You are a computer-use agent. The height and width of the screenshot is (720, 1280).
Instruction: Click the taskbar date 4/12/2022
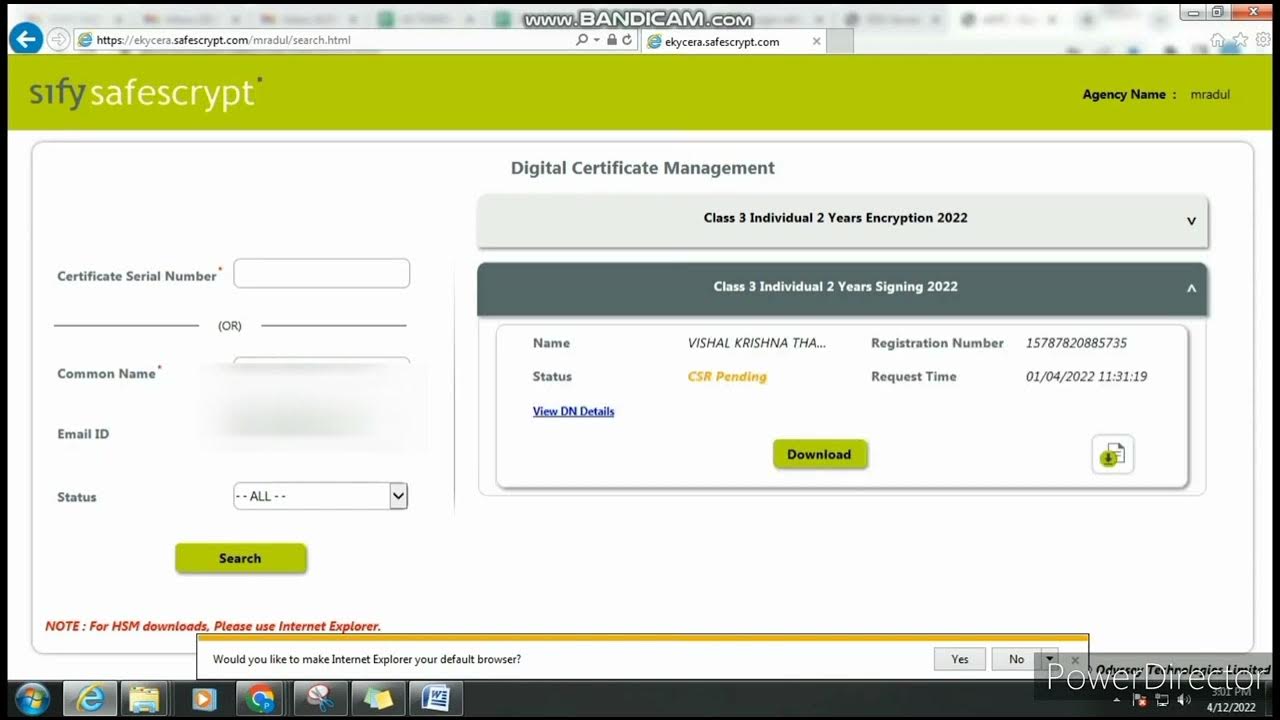tap(1230, 708)
